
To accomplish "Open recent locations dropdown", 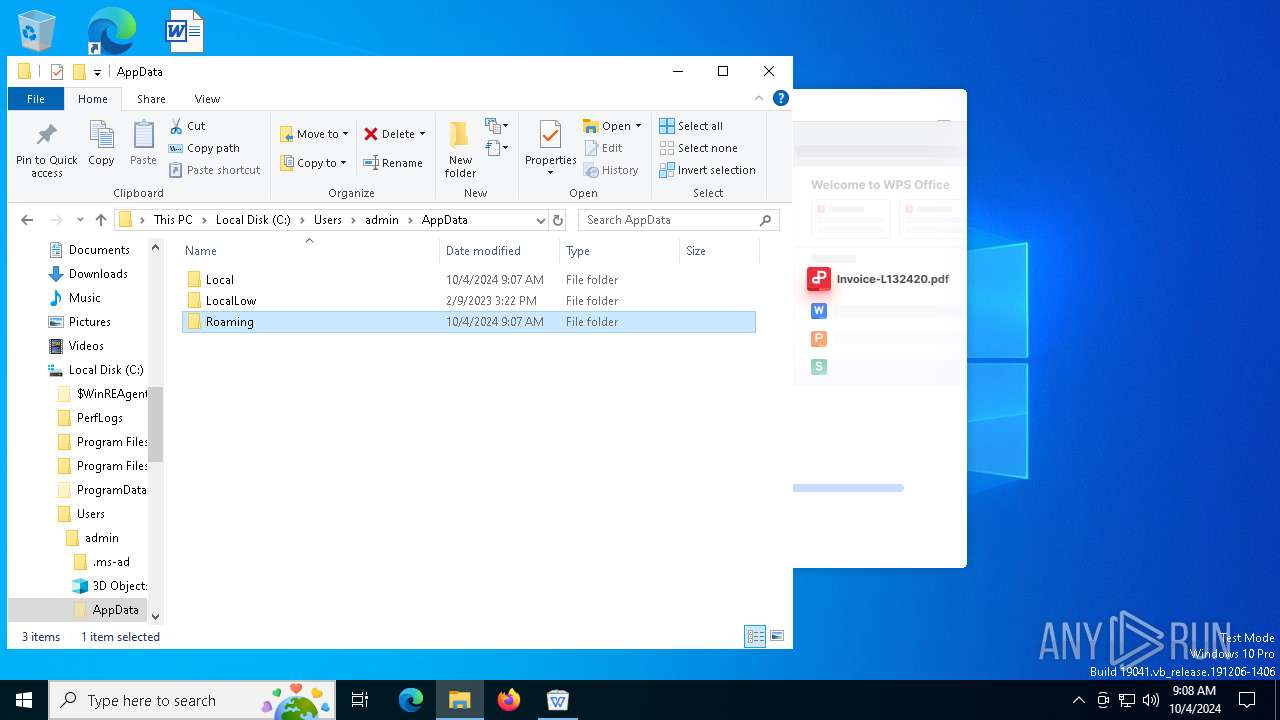I will 80,220.
